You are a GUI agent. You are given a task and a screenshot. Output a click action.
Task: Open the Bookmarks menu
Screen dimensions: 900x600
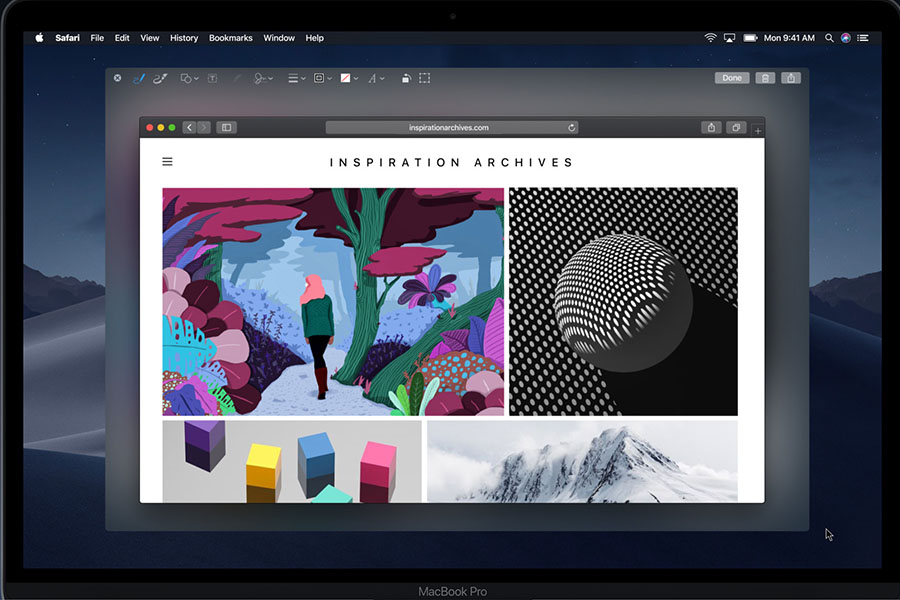click(x=231, y=38)
